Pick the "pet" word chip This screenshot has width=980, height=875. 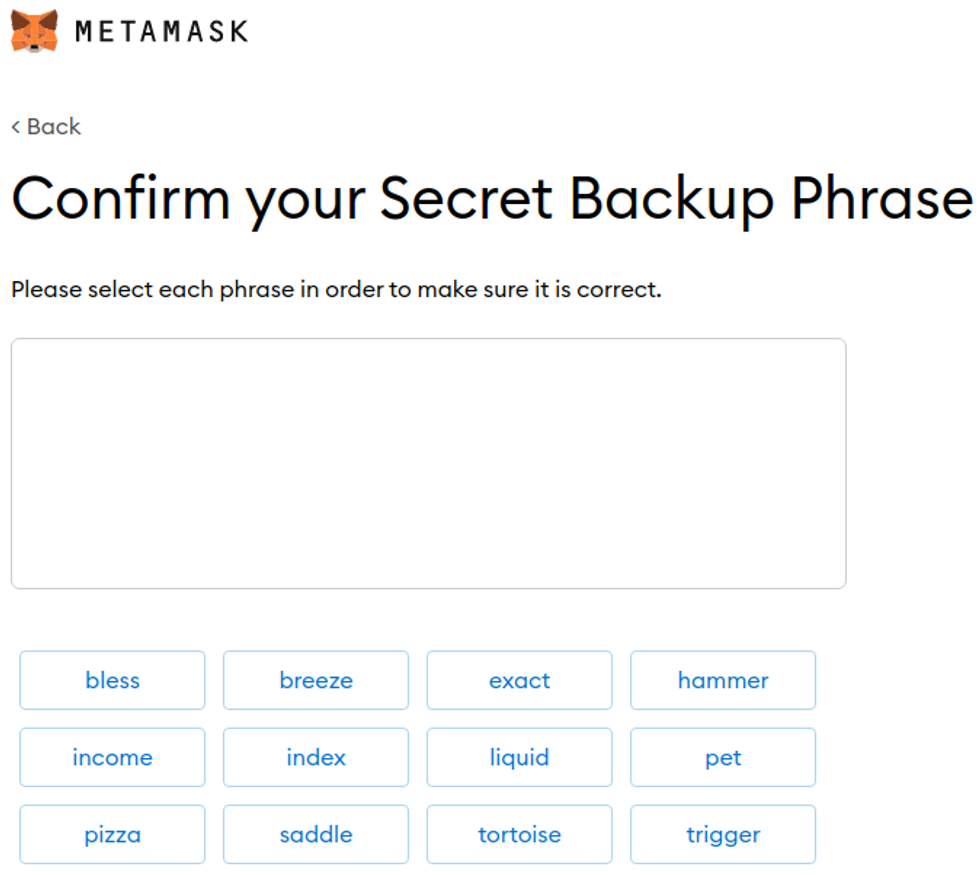[723, 757]
